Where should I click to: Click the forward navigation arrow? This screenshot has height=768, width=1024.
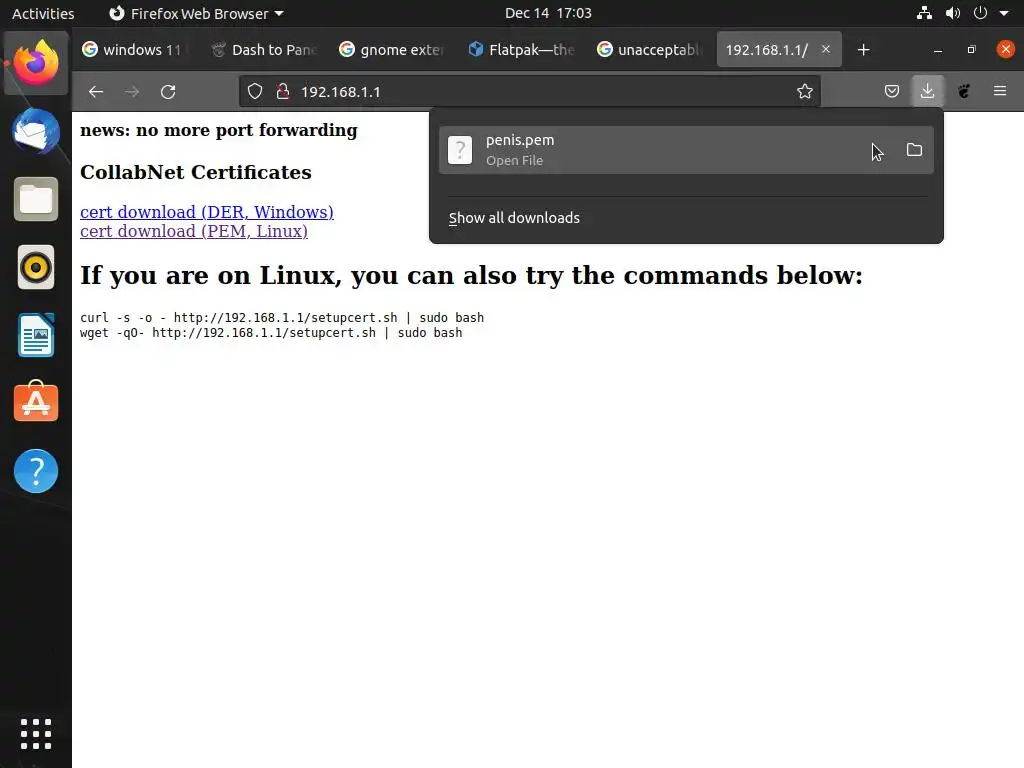coord(132,92)
